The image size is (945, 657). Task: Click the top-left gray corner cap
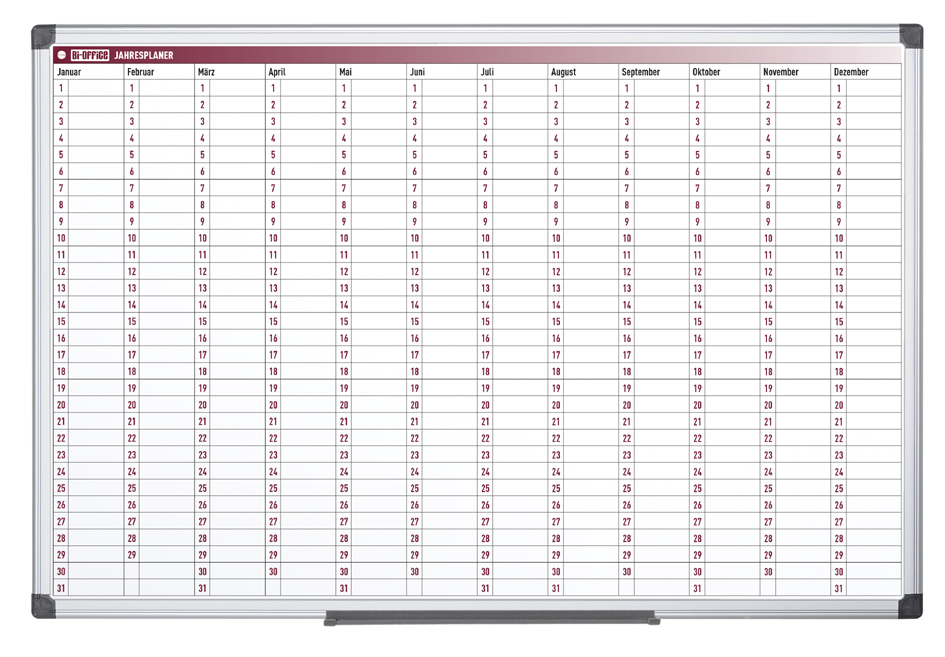pos(43,37)
